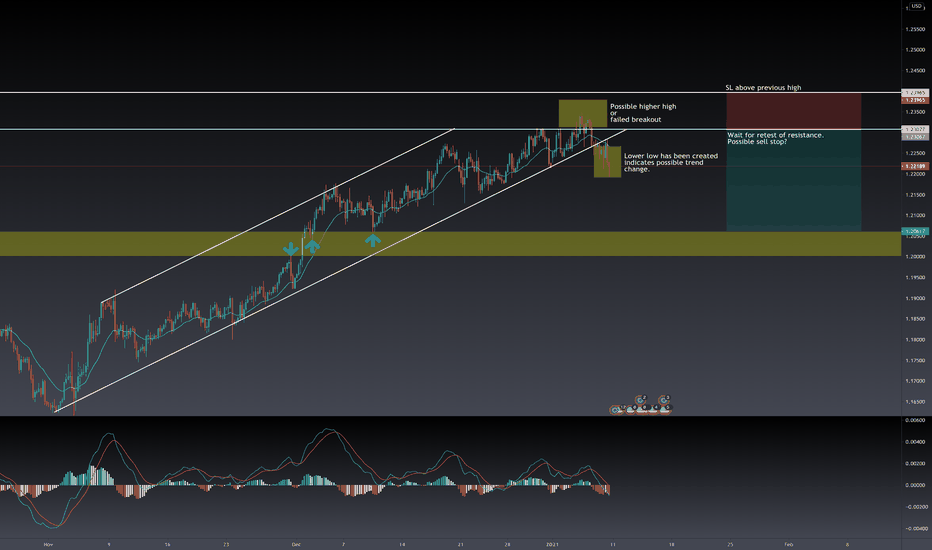Click the 1.25000 tick on price axis
The image size is (932, 550).
click(915, 49)
